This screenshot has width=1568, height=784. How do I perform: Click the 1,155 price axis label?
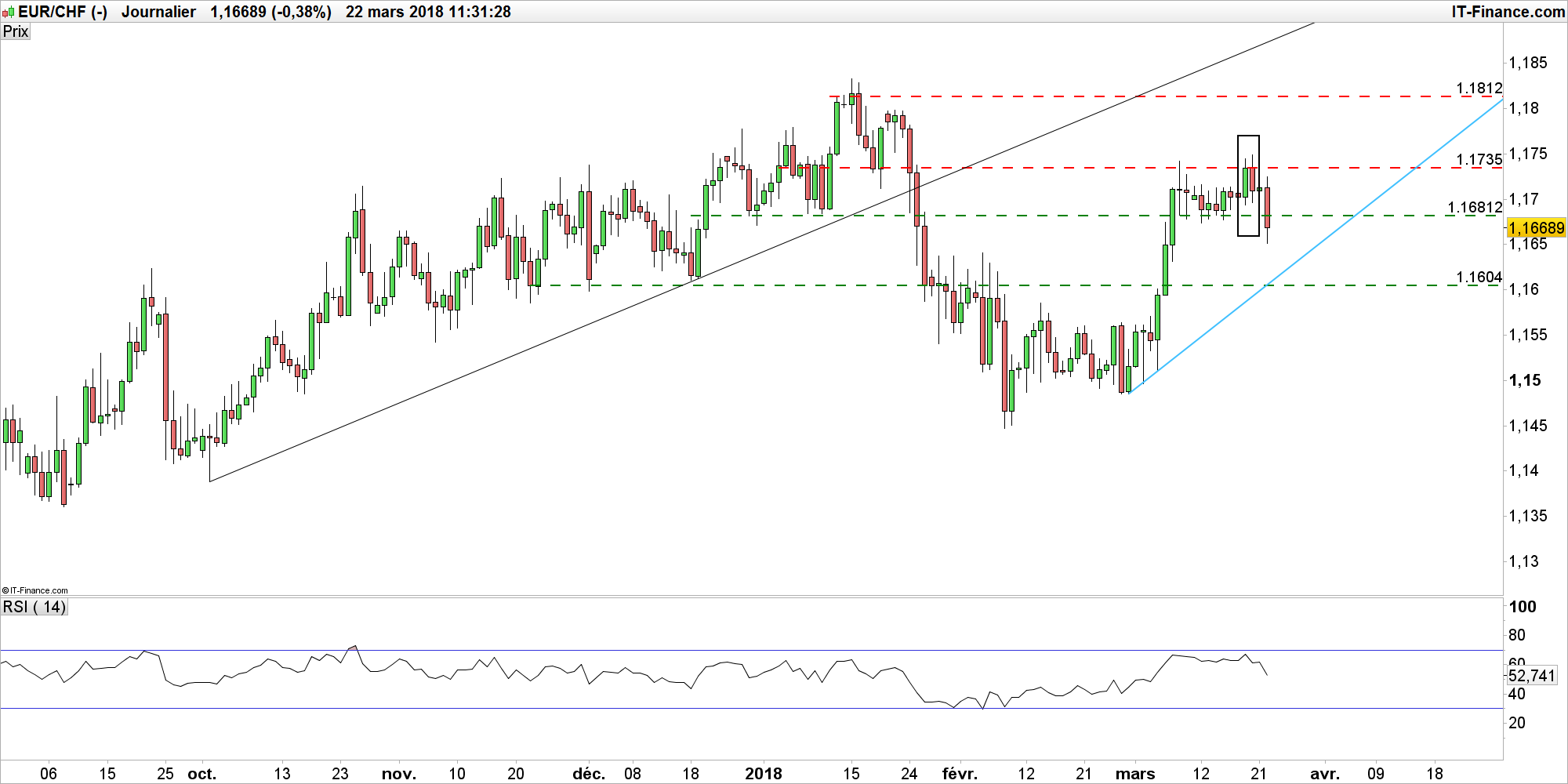coord(1528,335)
